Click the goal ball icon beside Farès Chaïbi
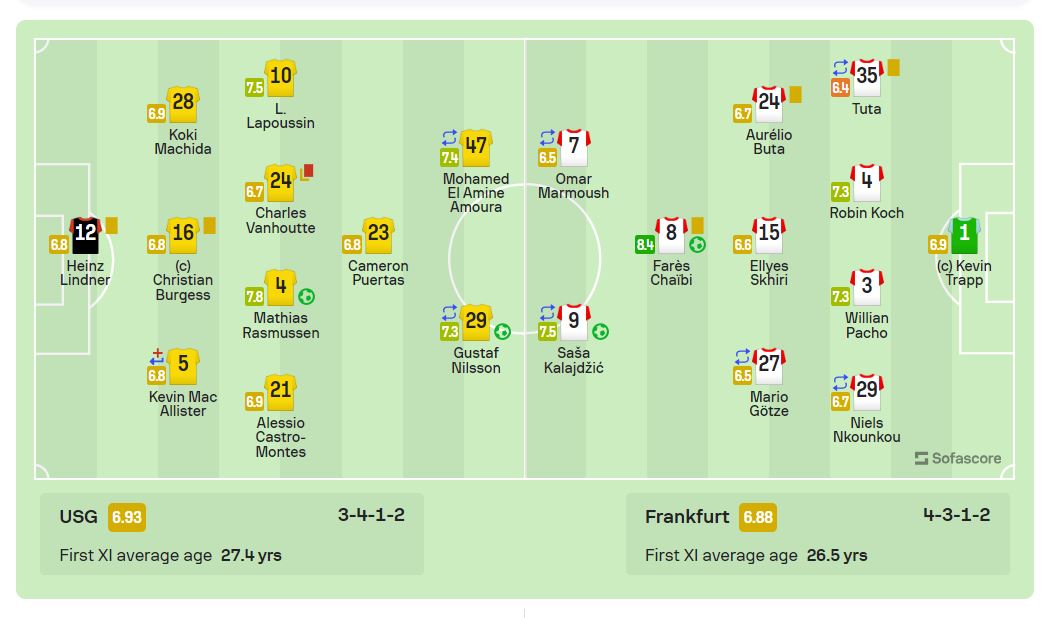Image resolution: width=1047 pixels, height=618 pixels. [x=697, y=244]
